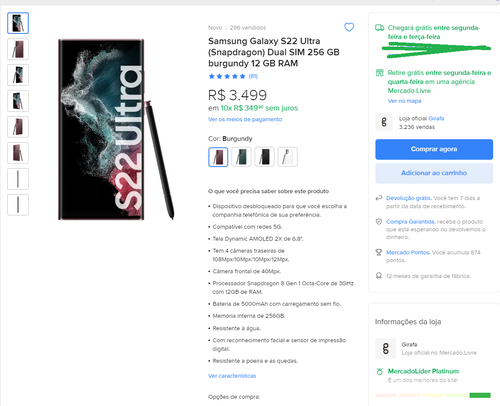Select the black color variant

coord(264,157)
